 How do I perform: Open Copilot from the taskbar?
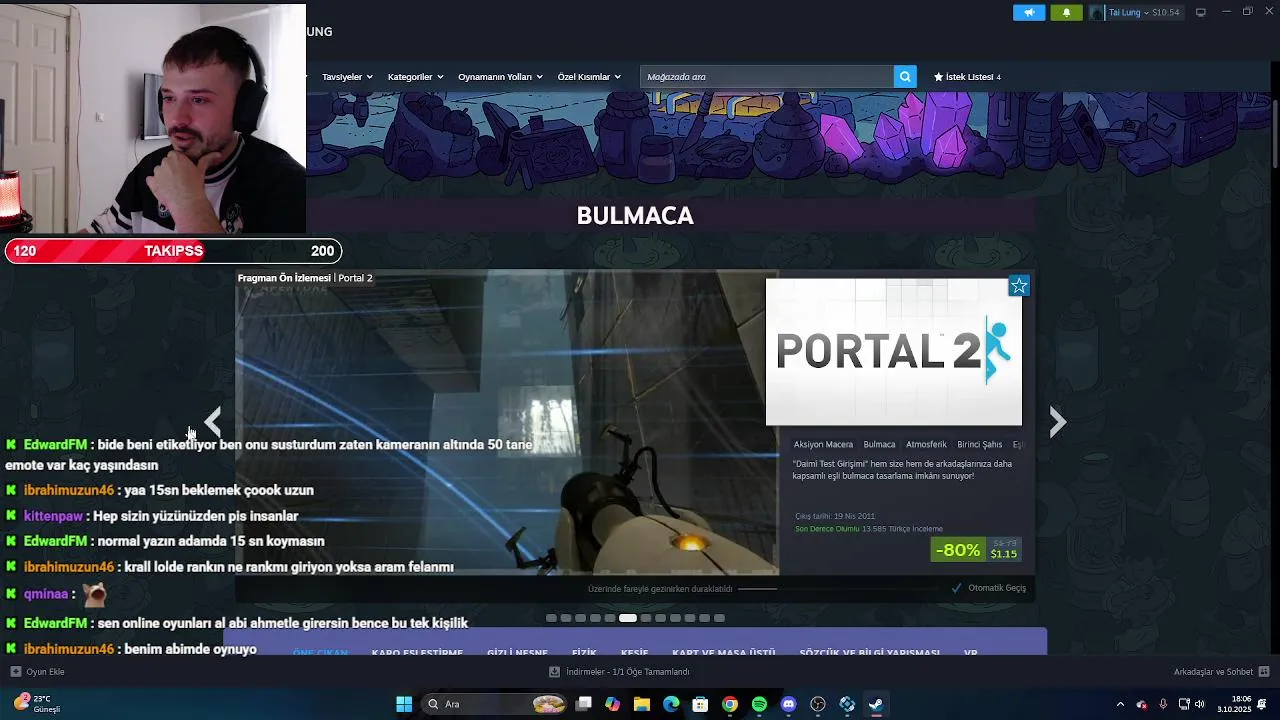613,704
